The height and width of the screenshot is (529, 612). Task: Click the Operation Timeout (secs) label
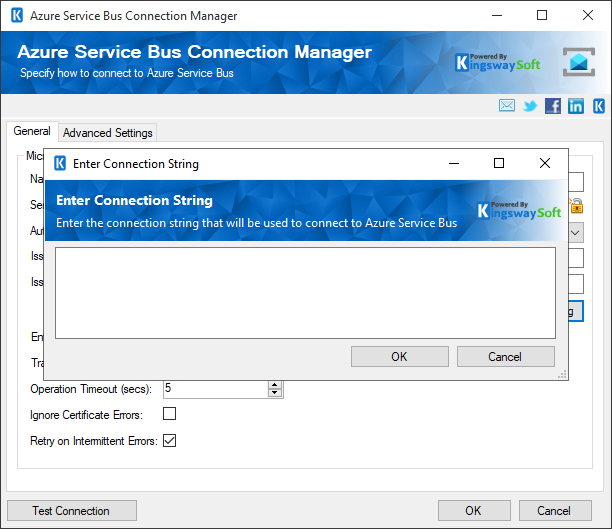91,389
